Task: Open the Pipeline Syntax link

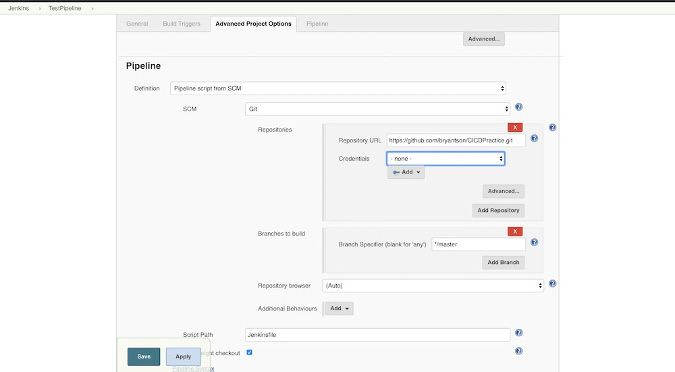Action: click(x=193, y=369)
